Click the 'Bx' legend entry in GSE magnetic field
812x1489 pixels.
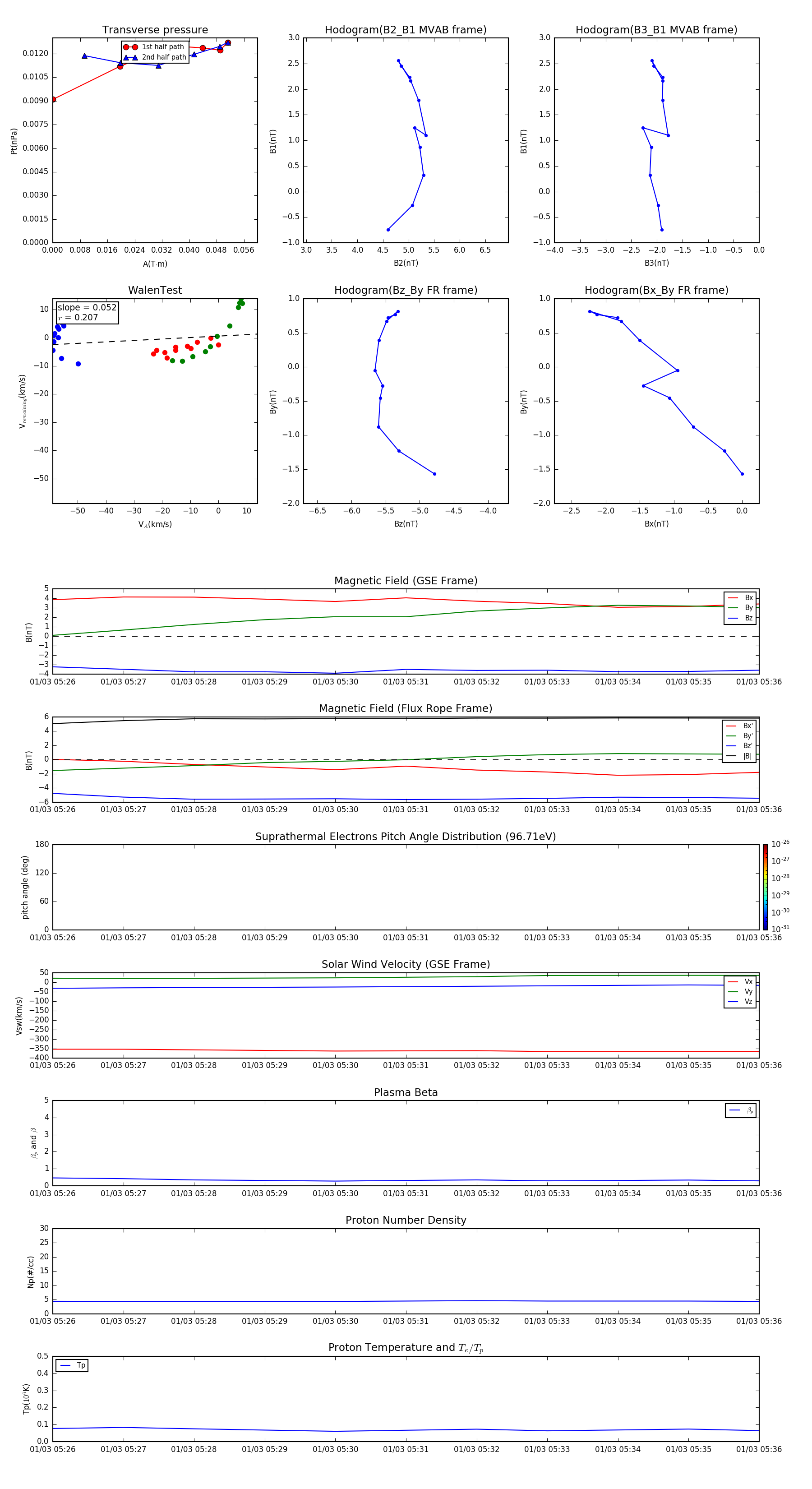(x=740, y=598)
